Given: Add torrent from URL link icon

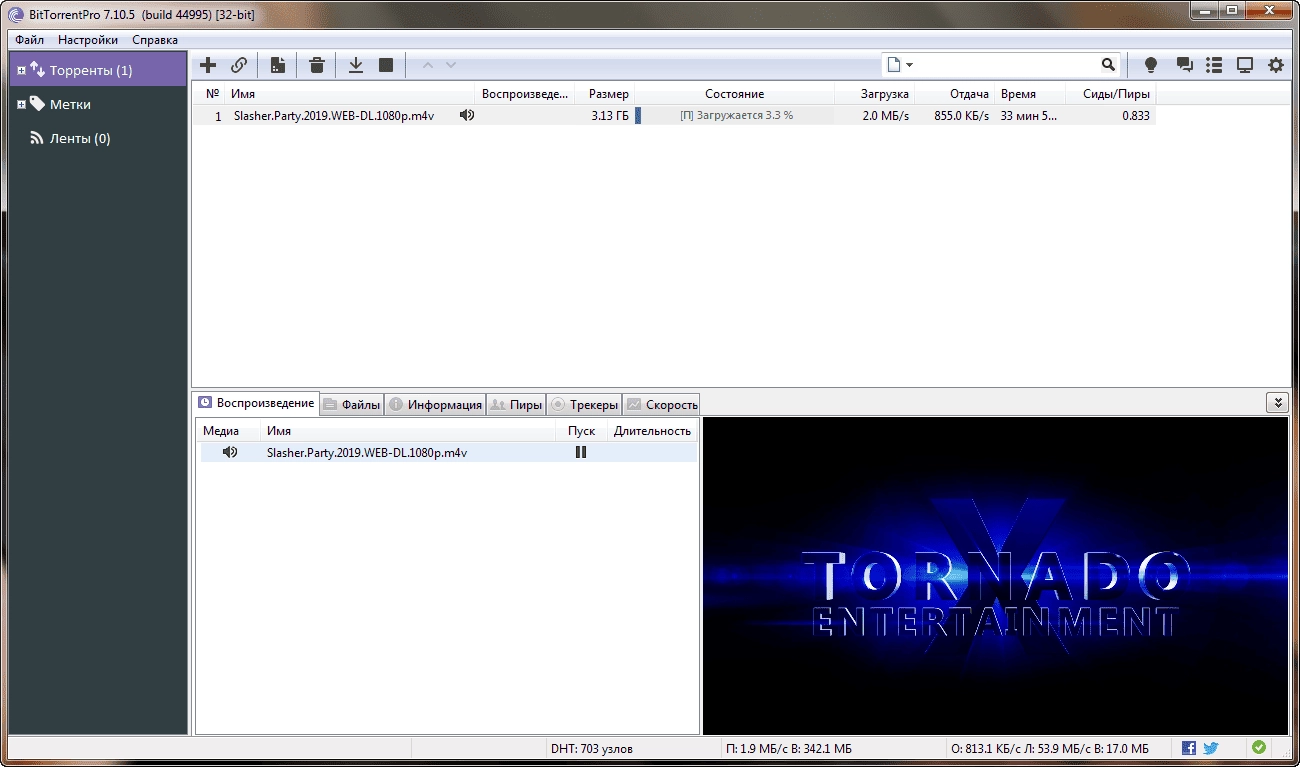Looking at the screenshot, I should 239,65.
